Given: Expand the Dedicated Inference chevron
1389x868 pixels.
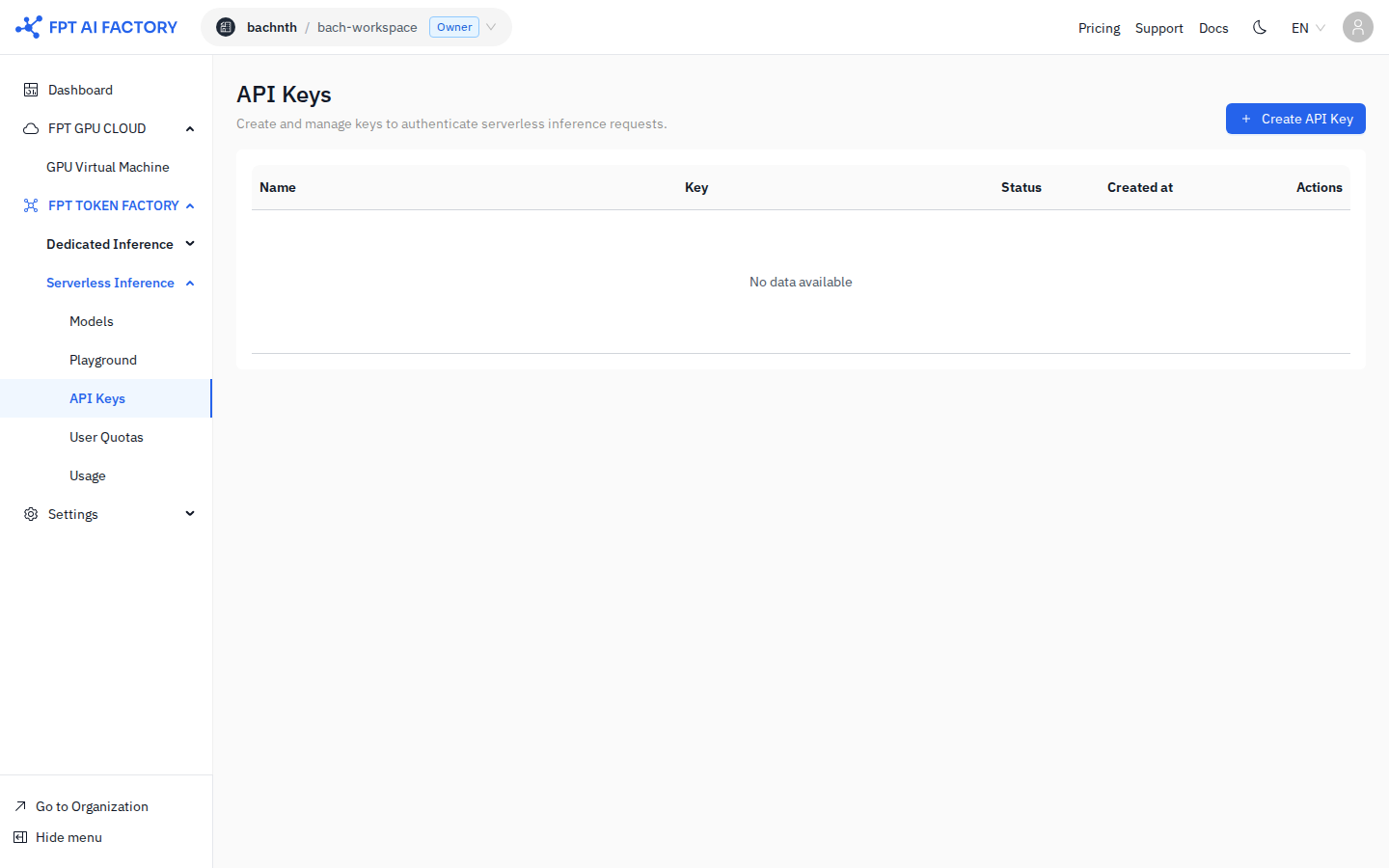Looking at the screenshot, I should (190, 244).
